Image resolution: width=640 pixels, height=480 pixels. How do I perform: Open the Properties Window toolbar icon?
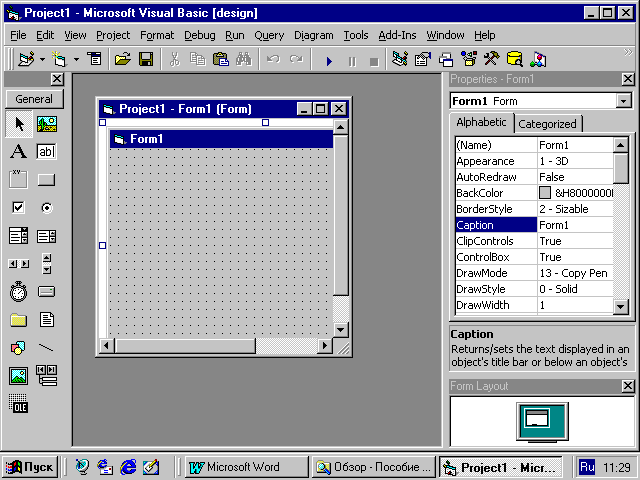coord(422,60)
